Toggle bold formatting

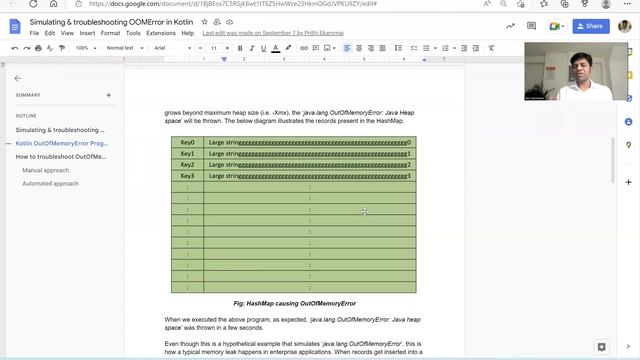240,48
